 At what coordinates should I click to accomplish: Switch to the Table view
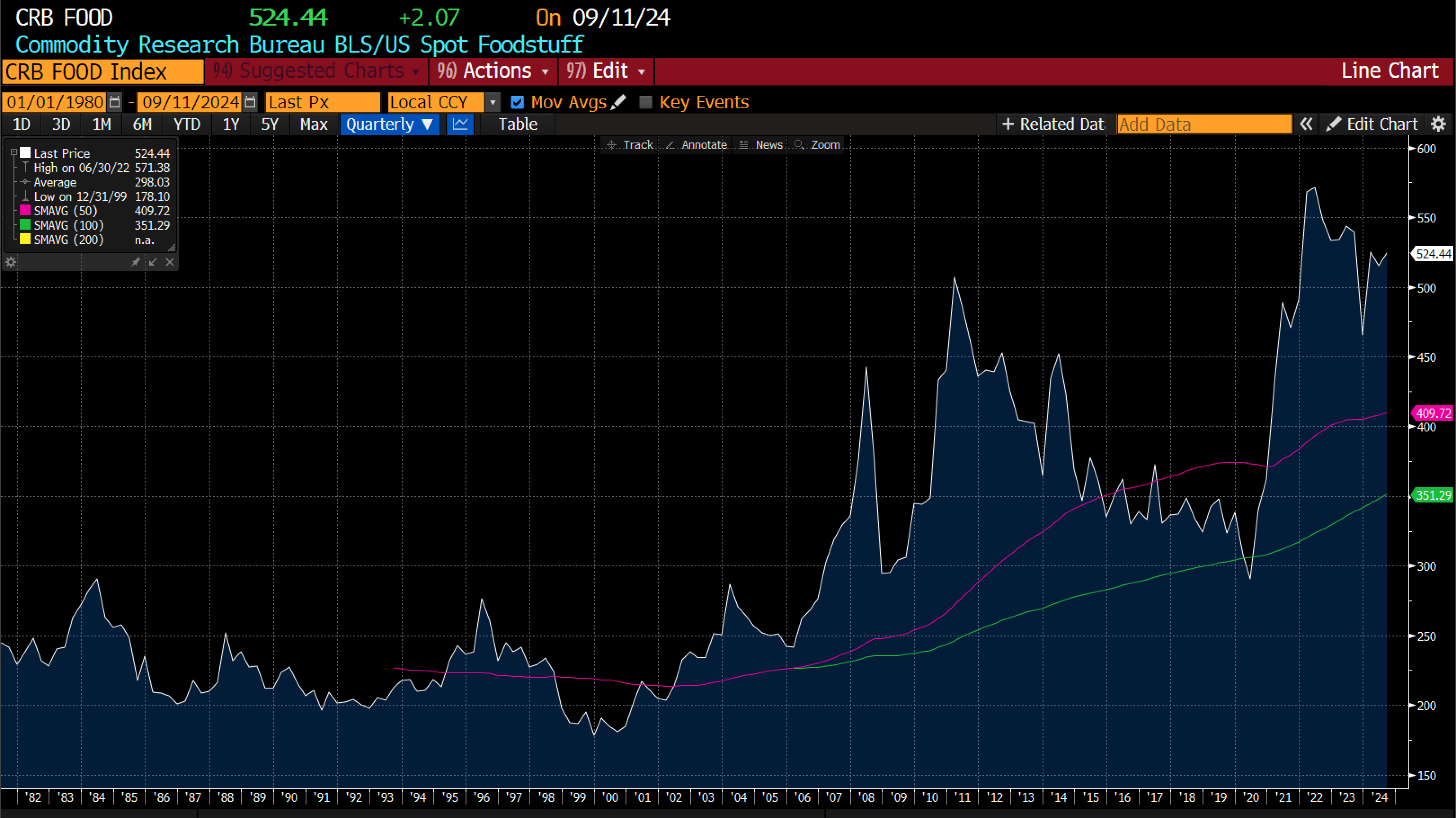(x=518, y=124)
